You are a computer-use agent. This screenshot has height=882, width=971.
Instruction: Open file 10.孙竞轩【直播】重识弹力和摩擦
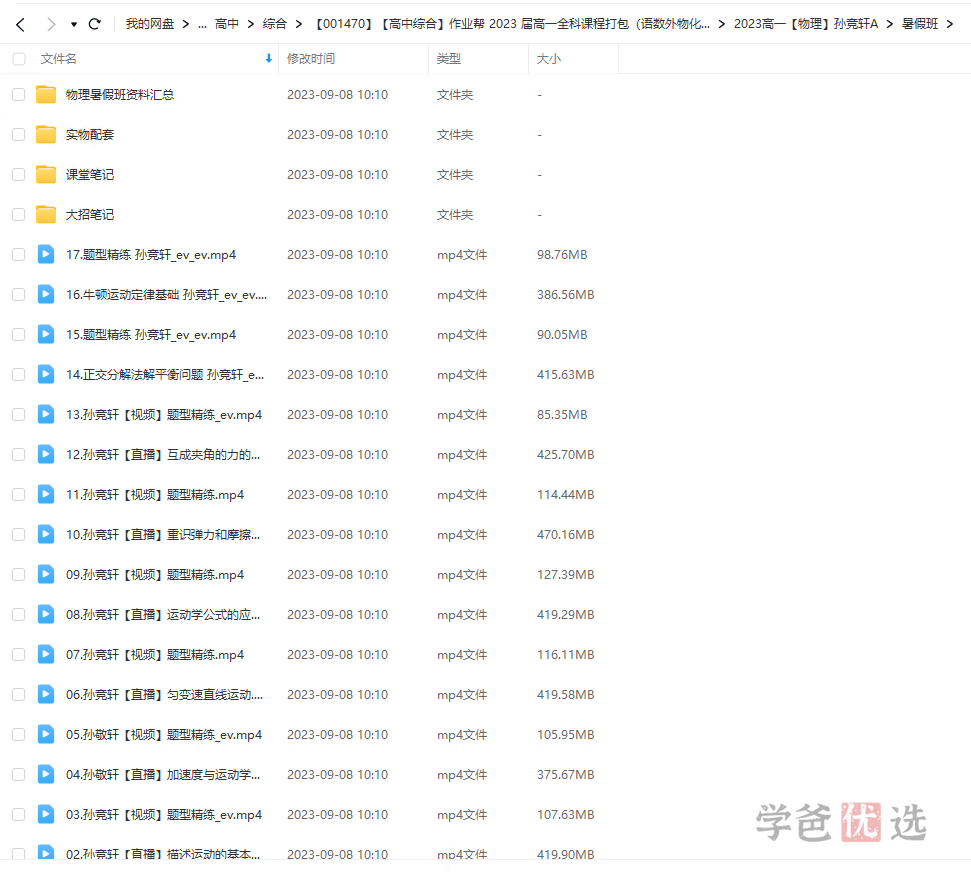(x=163, y=535)
